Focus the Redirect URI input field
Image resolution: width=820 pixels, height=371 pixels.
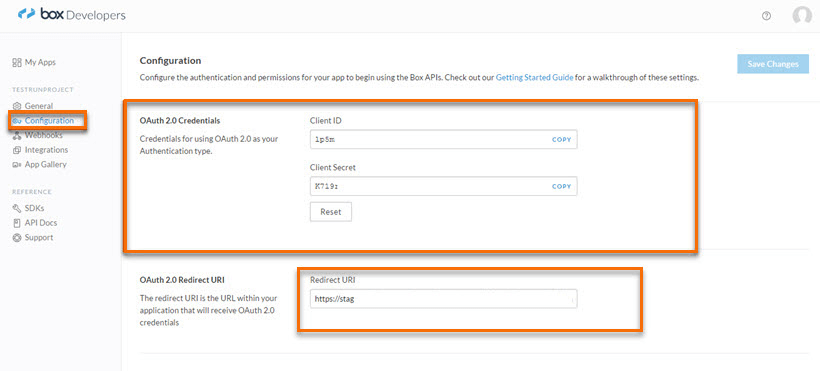point(443,299)
